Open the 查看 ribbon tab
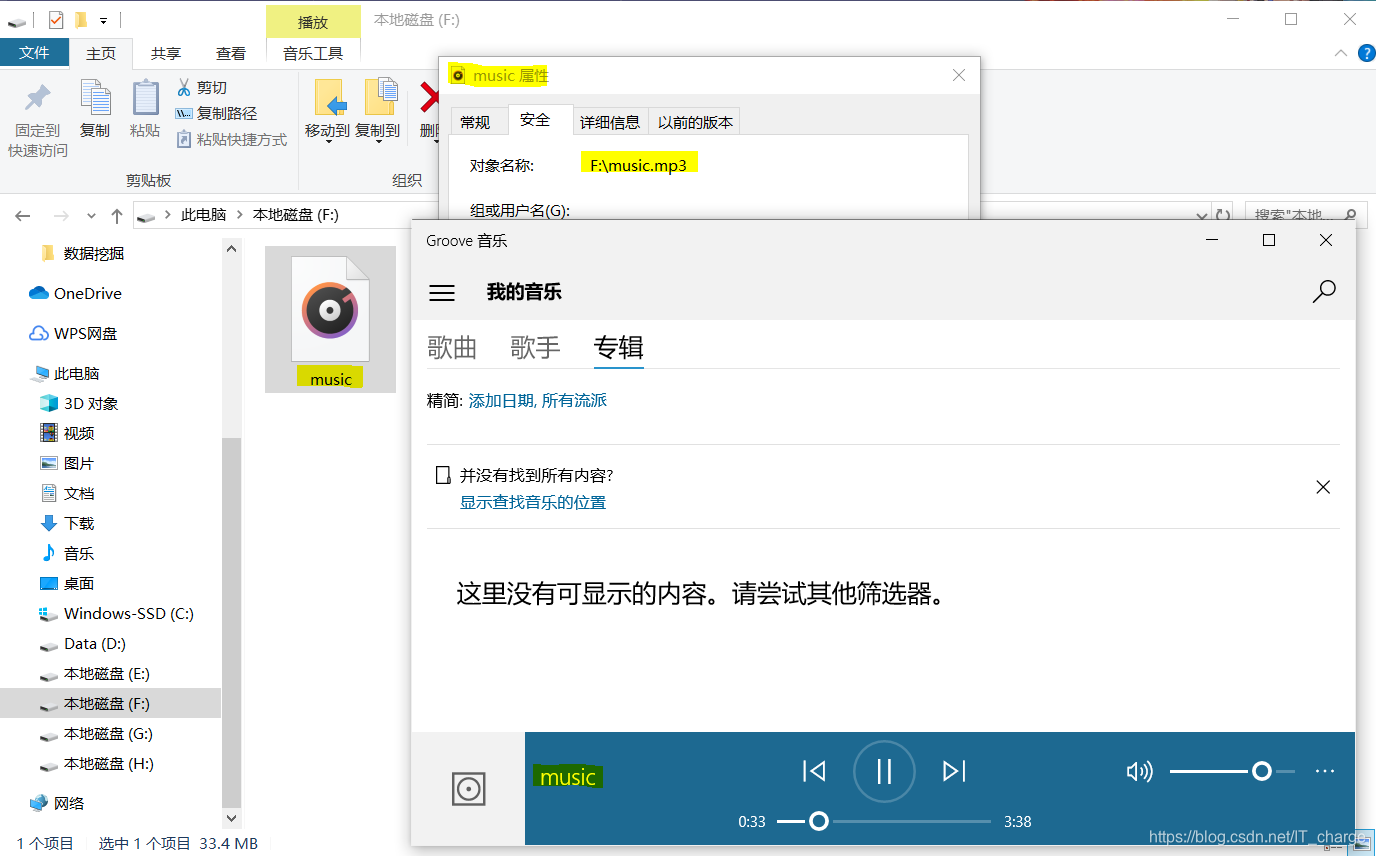 pyautogui.click(x=231, y=53)
